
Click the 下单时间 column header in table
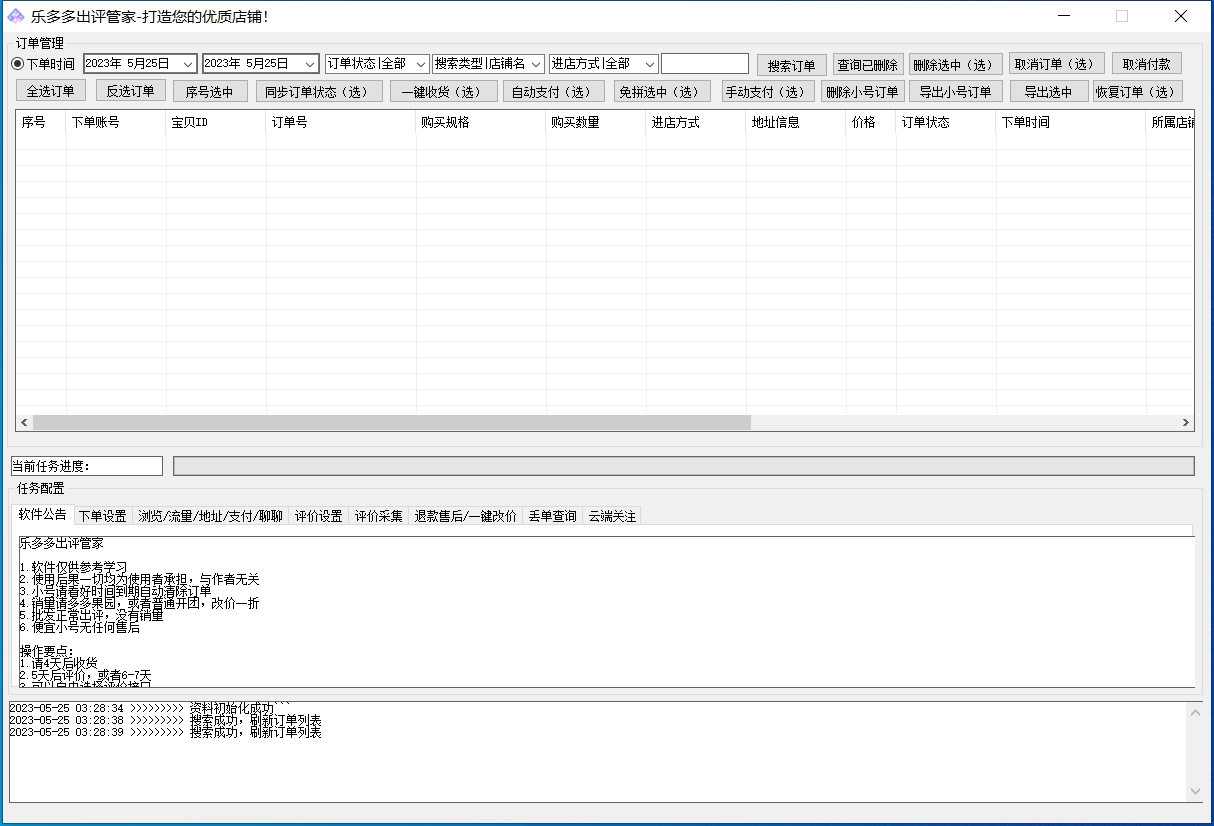[1071, 122]
